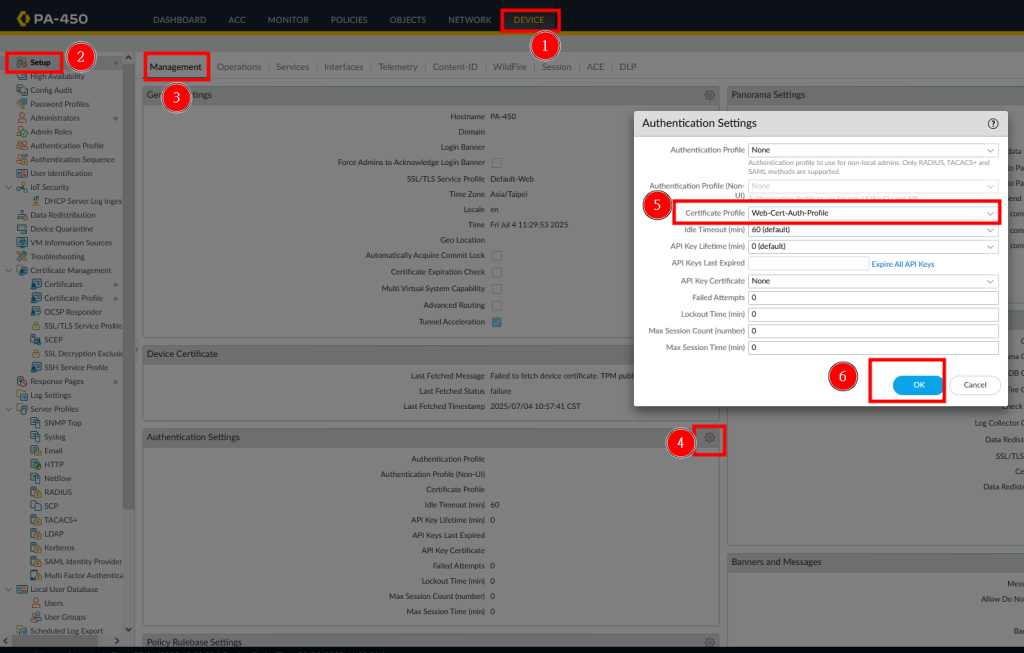1024x653 pixels.
Task: Select the SNMP Trap icon
Action: (36, 422)
